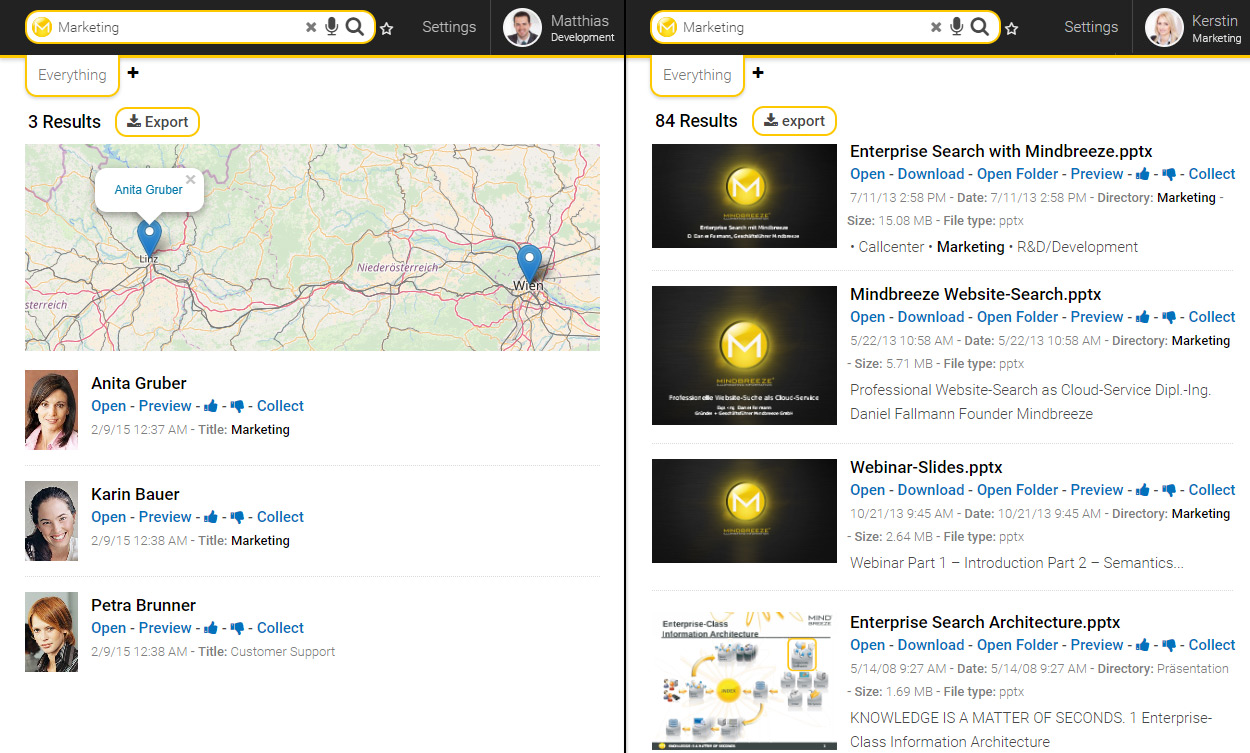1250x753 pixels.
Task: Preview Webinar-Slides.pptx
Action: 1097,490
